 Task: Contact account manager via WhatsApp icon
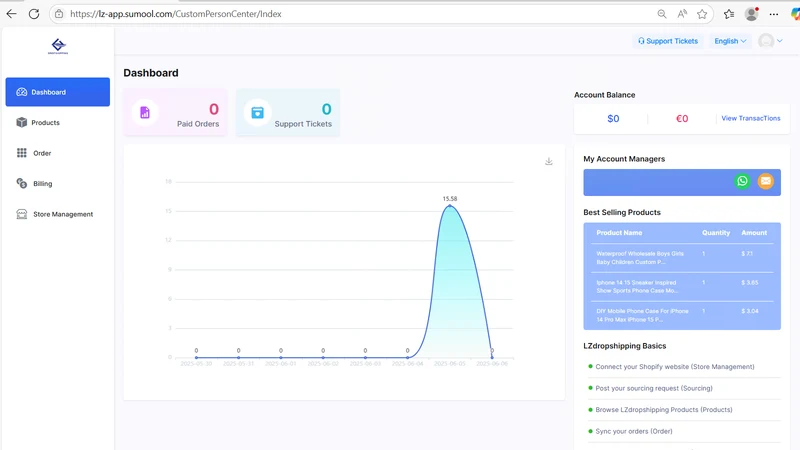[x=742, y=181]
